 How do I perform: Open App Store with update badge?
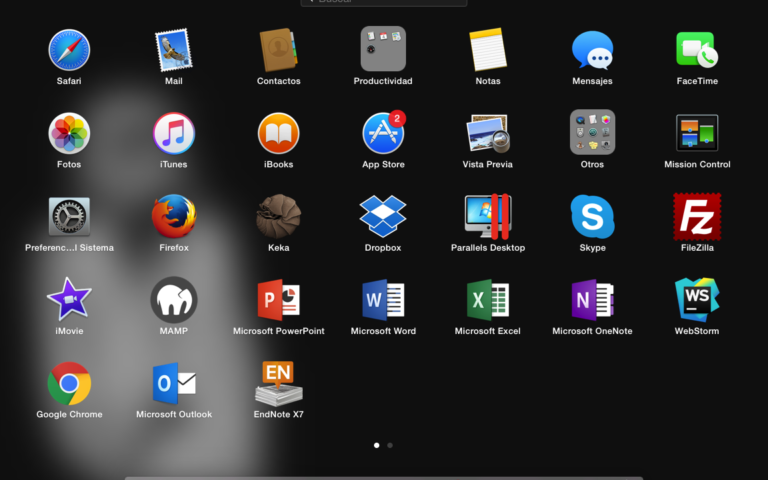click(383, 133)
